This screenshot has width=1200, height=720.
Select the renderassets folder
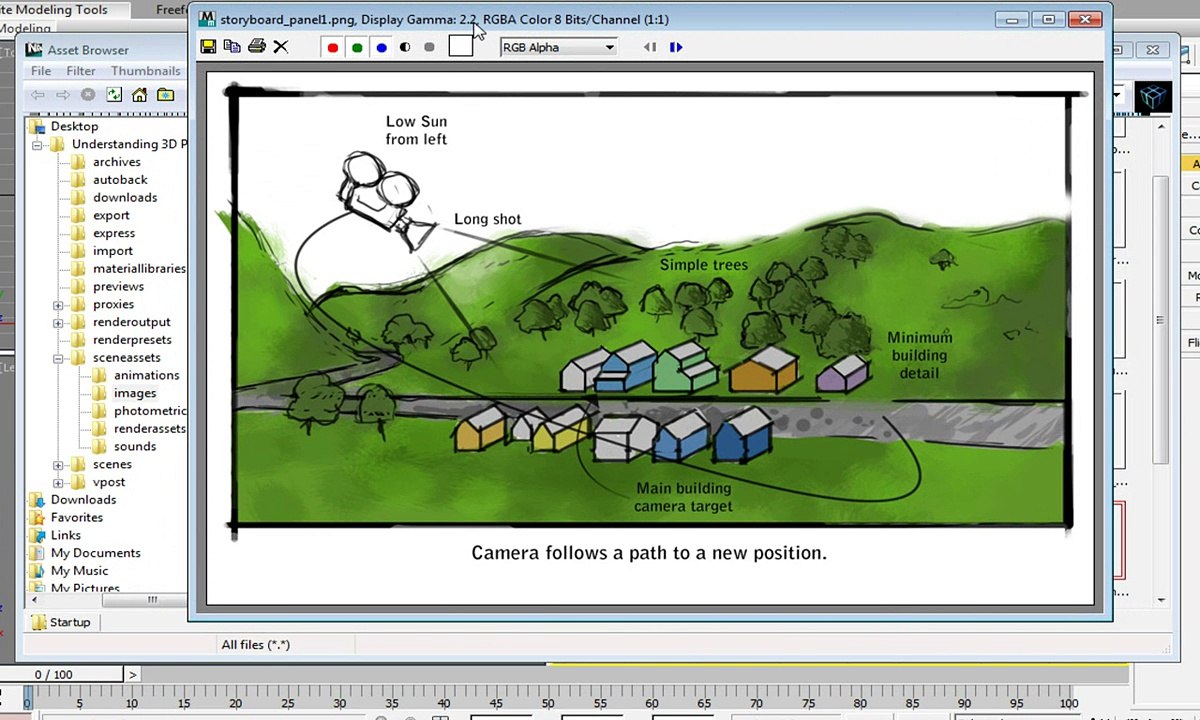point(150,429)
